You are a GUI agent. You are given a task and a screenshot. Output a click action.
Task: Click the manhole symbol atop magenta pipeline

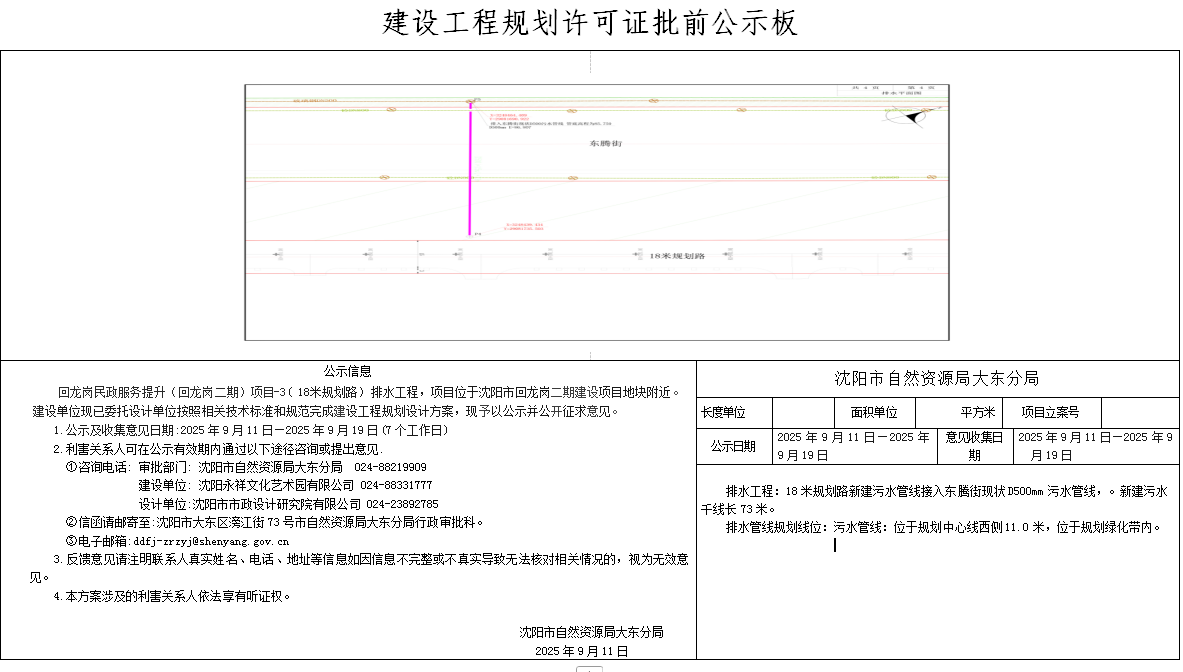click(x=471, y=101)
